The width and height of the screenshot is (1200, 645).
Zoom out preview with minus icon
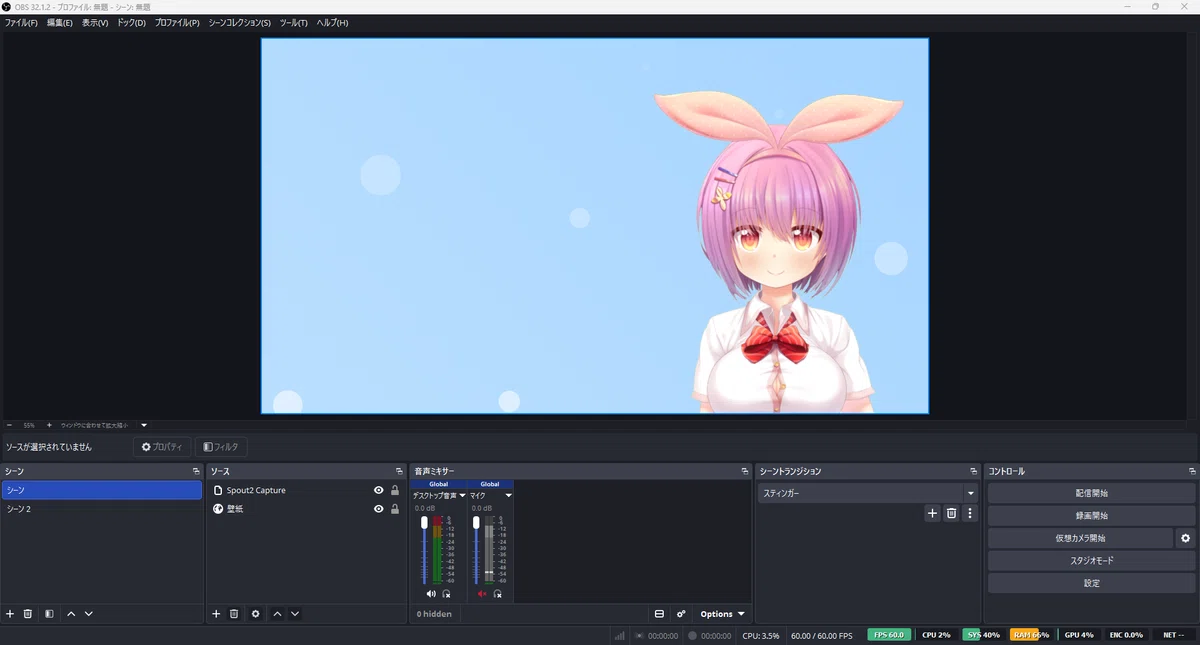coord(10,425)
